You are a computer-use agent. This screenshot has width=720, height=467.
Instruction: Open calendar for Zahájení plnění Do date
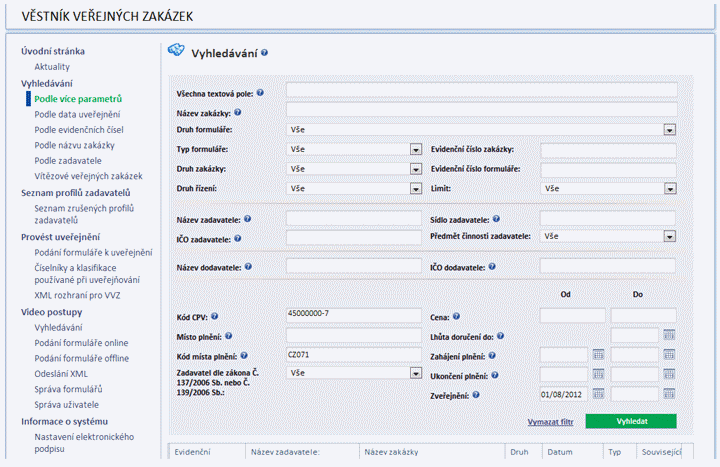[669, 354]
